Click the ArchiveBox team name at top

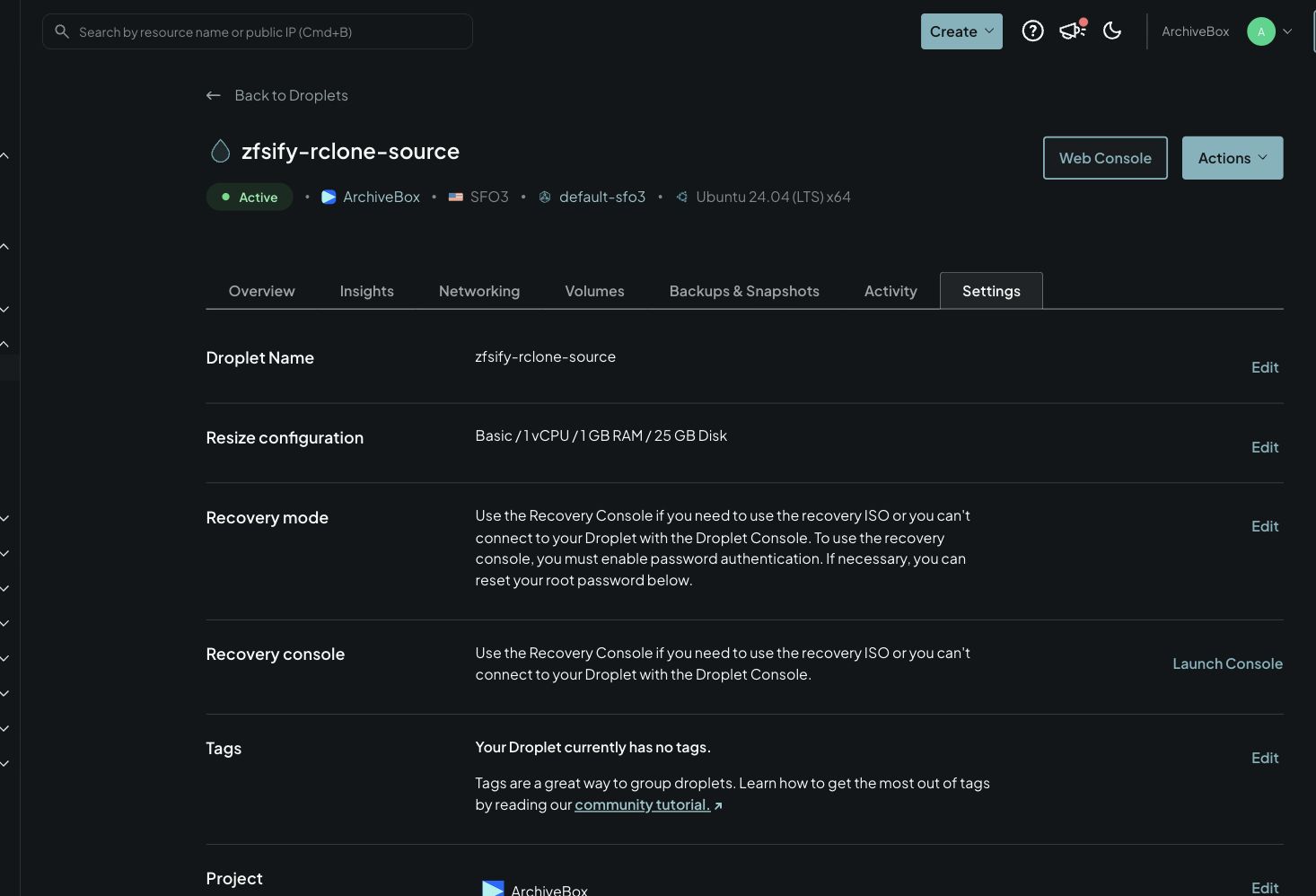[x=1195, y=31]
